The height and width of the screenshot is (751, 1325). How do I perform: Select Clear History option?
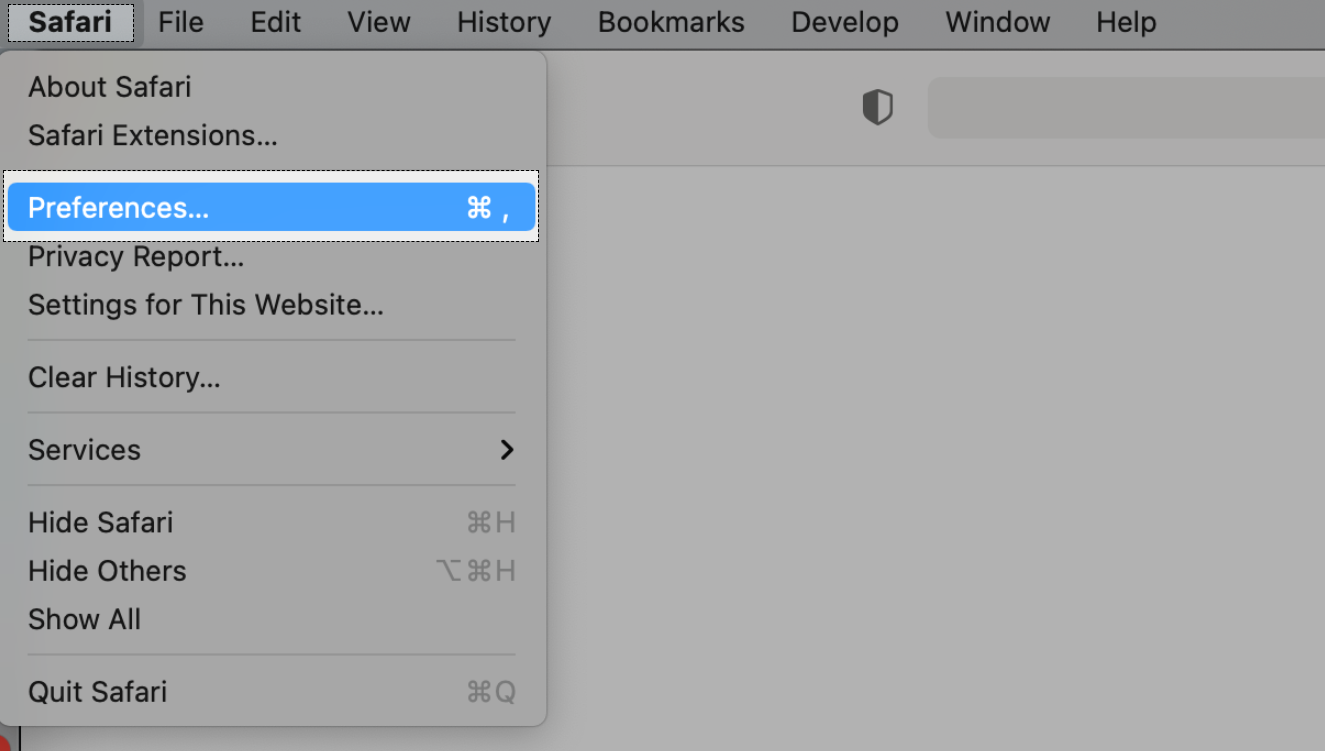272,377
